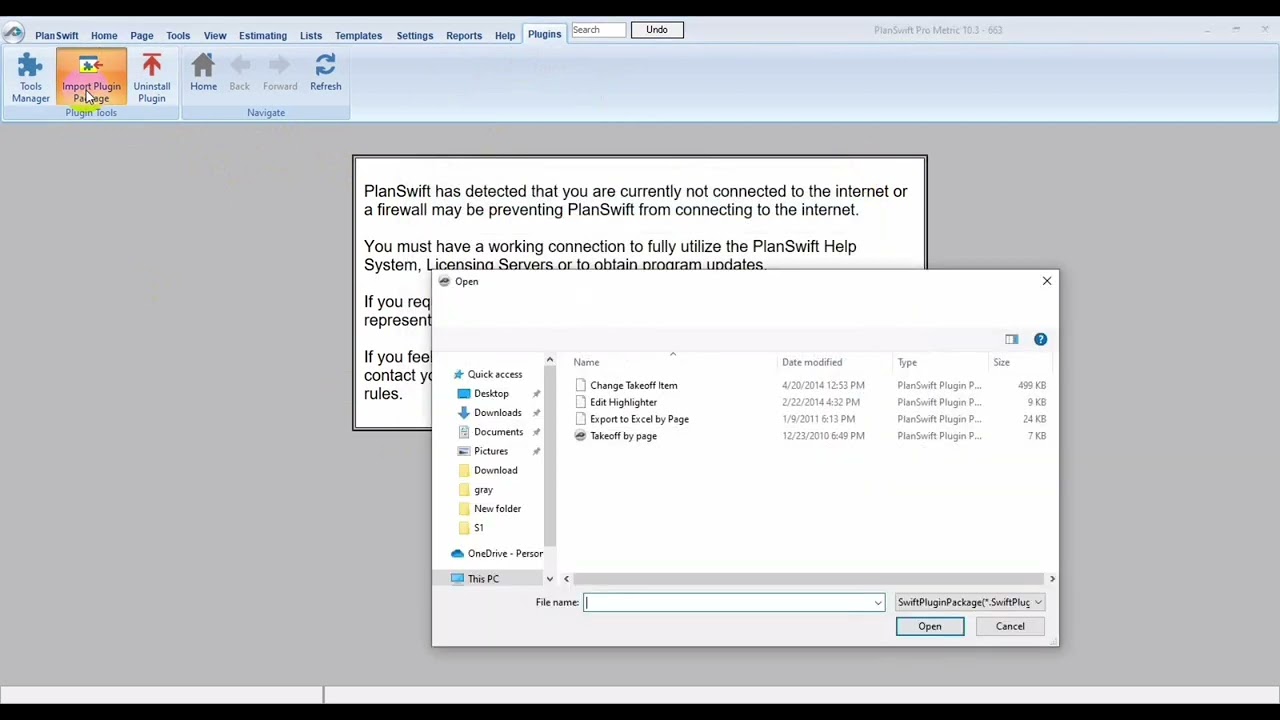Screen dimensions: 1280x720
Task: Switch to the Page tab
Action: tap(141, 36)
